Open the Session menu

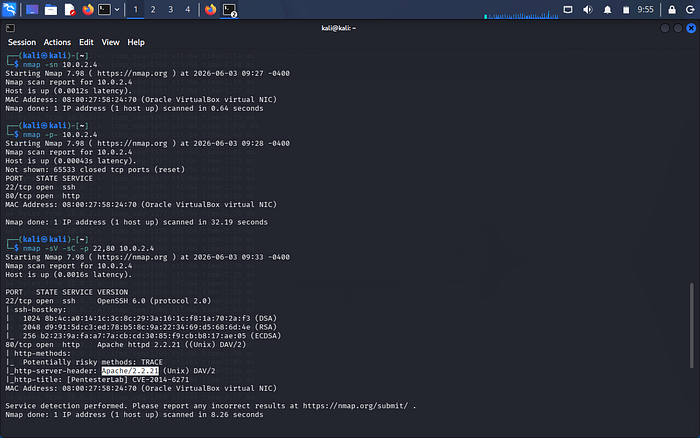click(x=22, y=42)
